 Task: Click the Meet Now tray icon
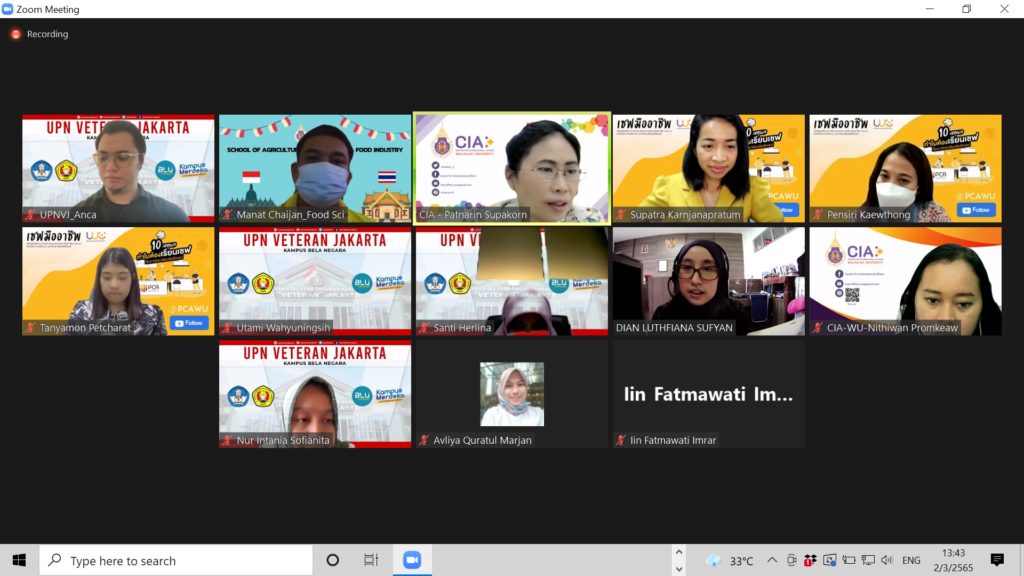[x=792, y=560]
